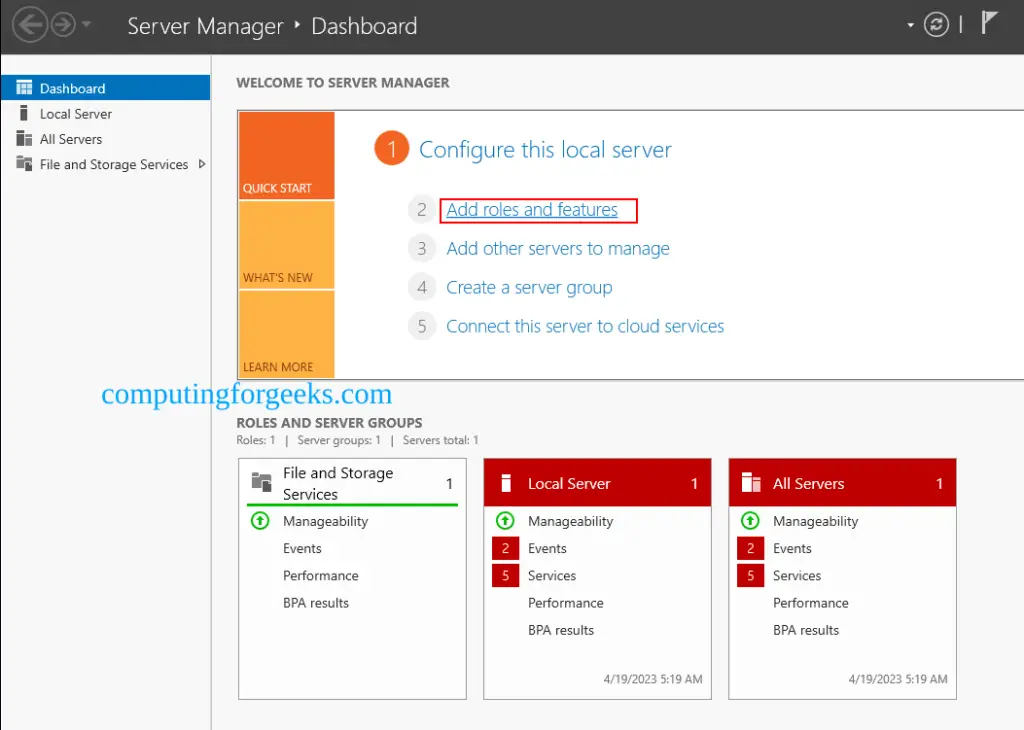Open navigation history dropdown arrow
Screen dimensions: 1024x730
[x=87, y=25]
